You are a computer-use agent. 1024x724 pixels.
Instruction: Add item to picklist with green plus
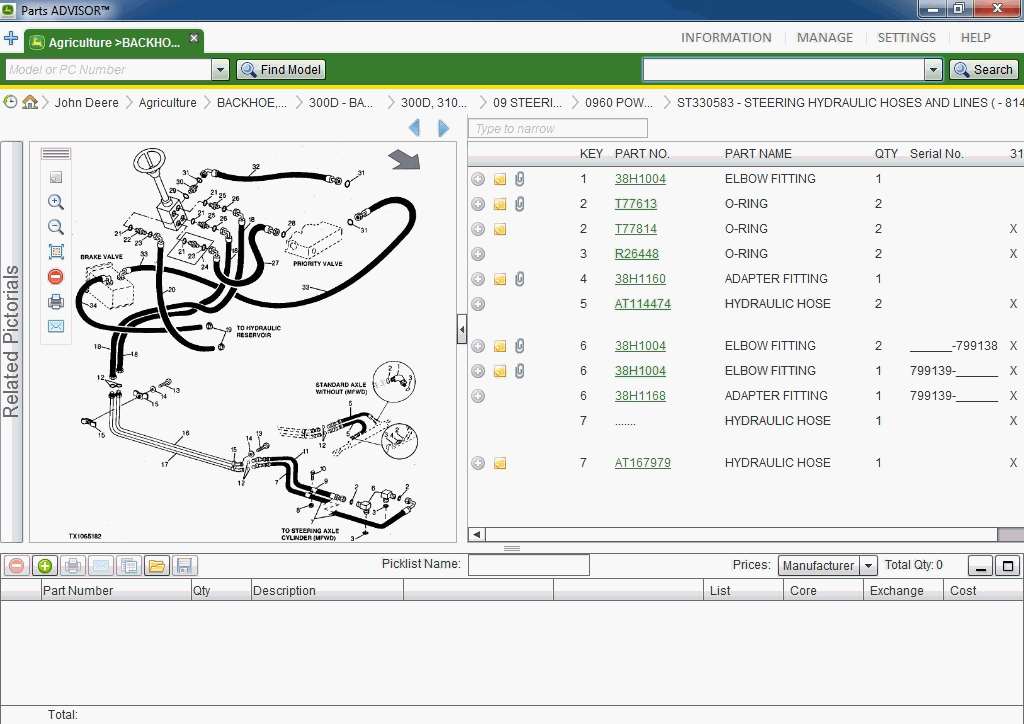[44, 565]
